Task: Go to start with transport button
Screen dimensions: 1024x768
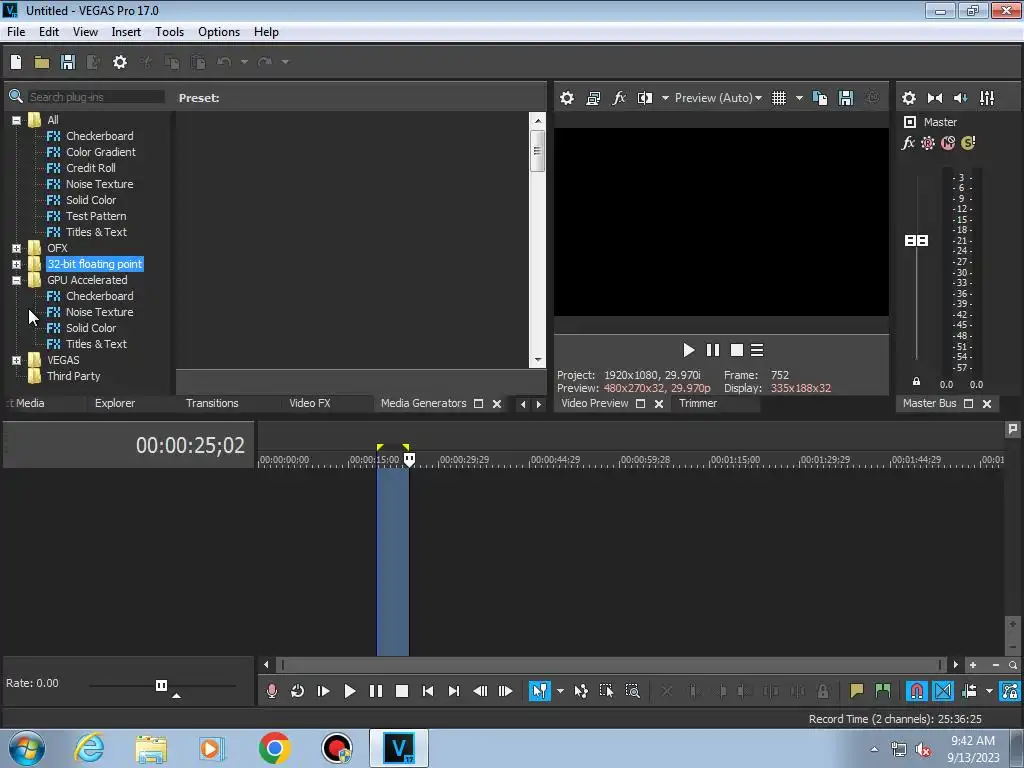Action: pyautogui.click(x=428, y=691)
